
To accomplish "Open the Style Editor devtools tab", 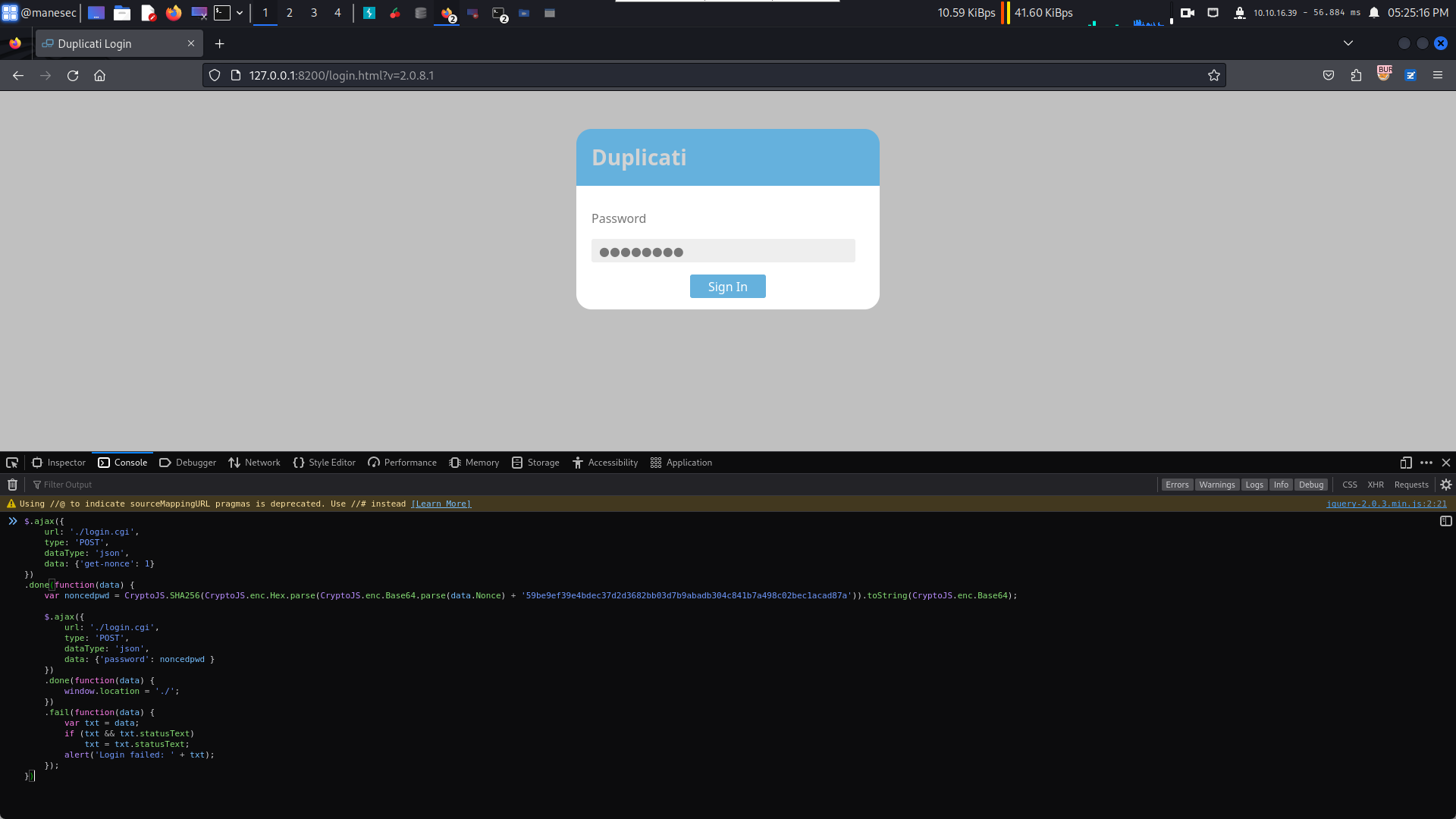I will (x=324, y=463).
